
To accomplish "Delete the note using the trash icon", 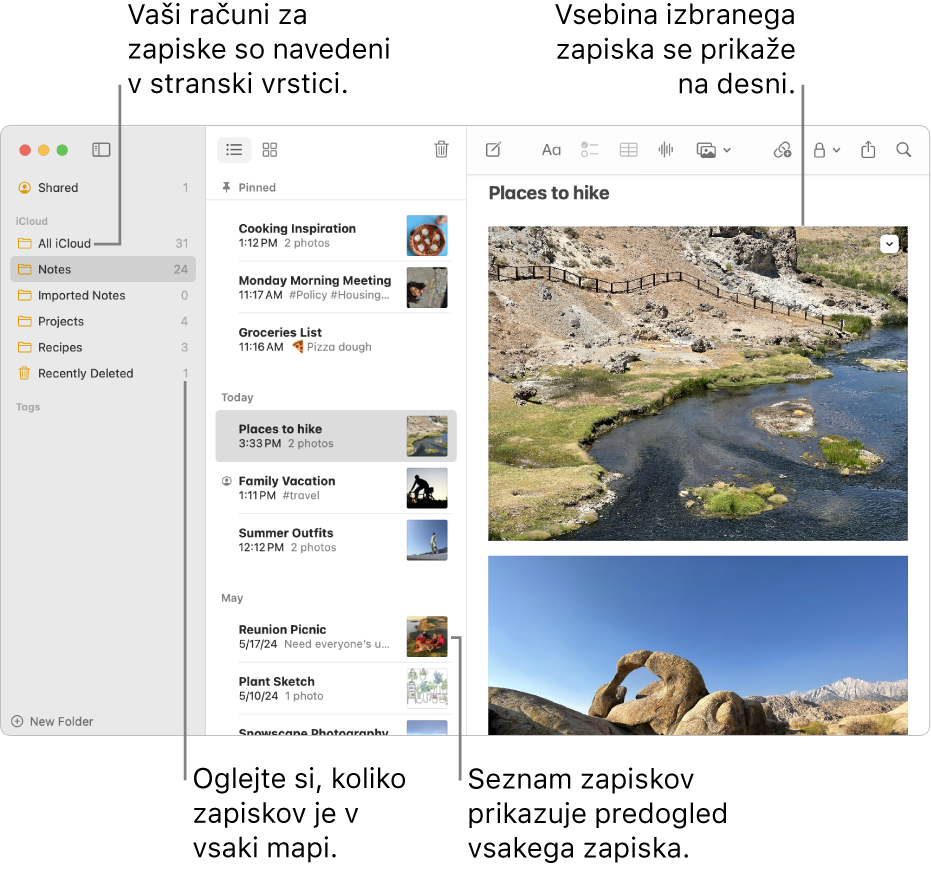I will pyautogui.click(x=441, y=150).
